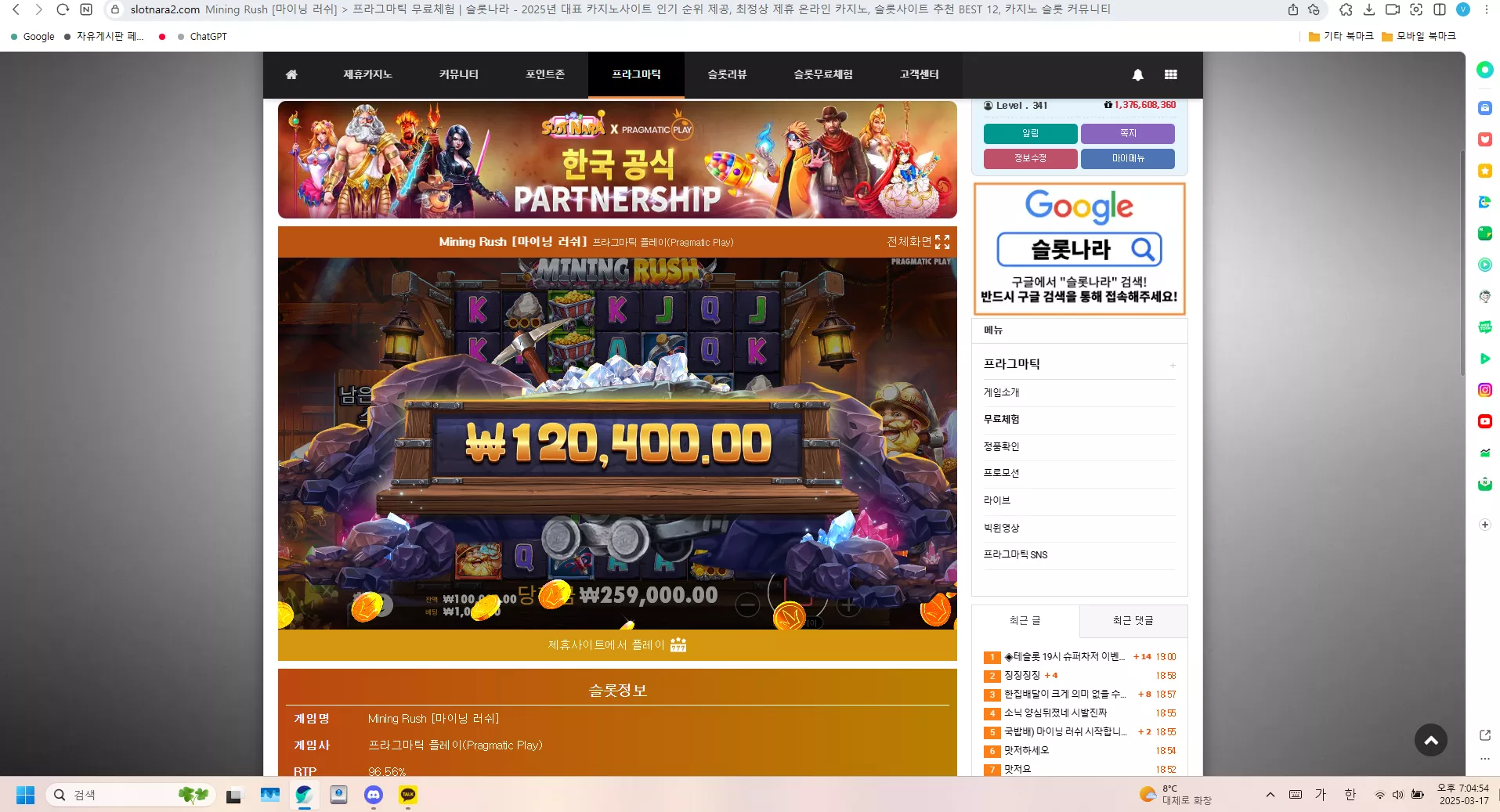1500x812 pixels.
Task: Open the notification bell in site header
Action: tap(1138, 74)
